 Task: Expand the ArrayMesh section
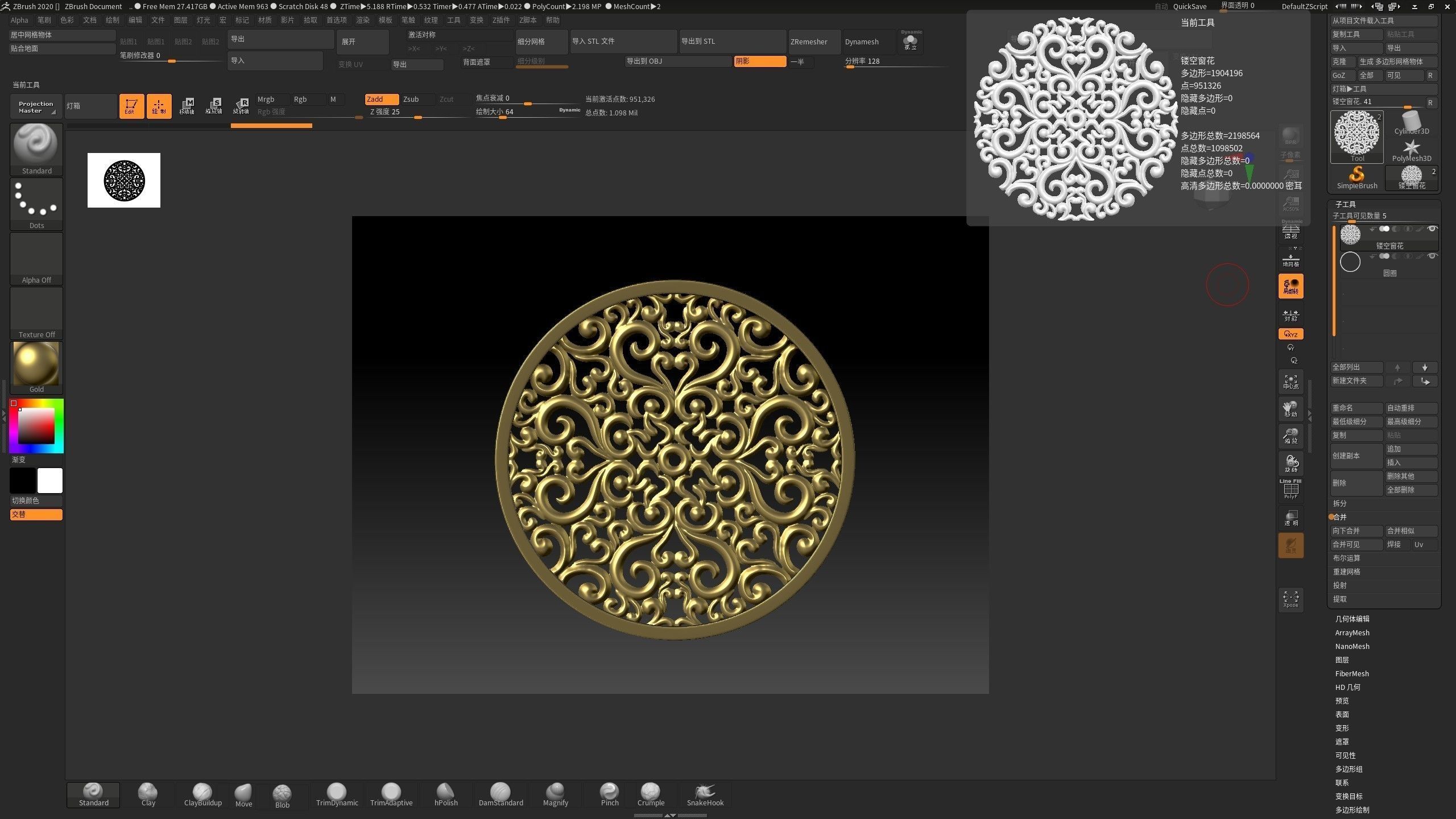(x=1352, y=632)
